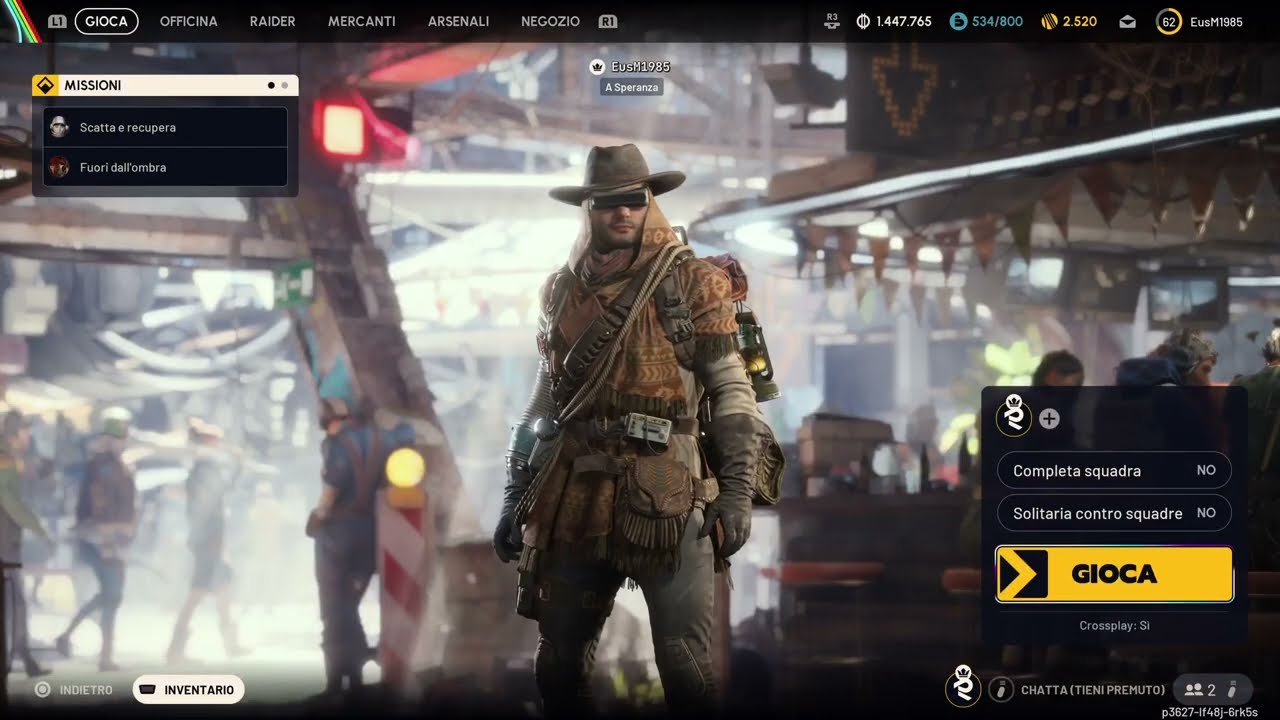Click the session code p3627-lf48j-6rk5s

point(1210,712)
